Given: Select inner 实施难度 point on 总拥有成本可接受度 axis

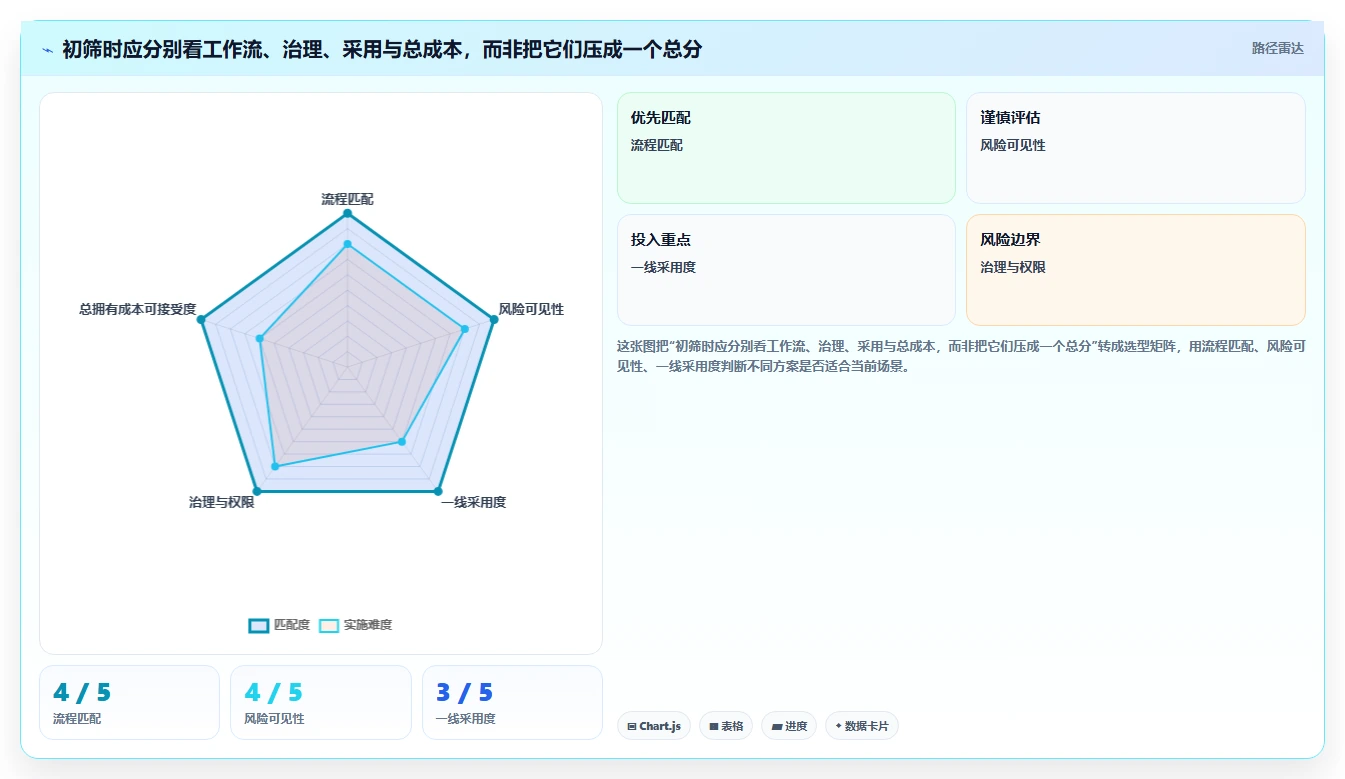Looking at the screenshot, I should (260, 339).
